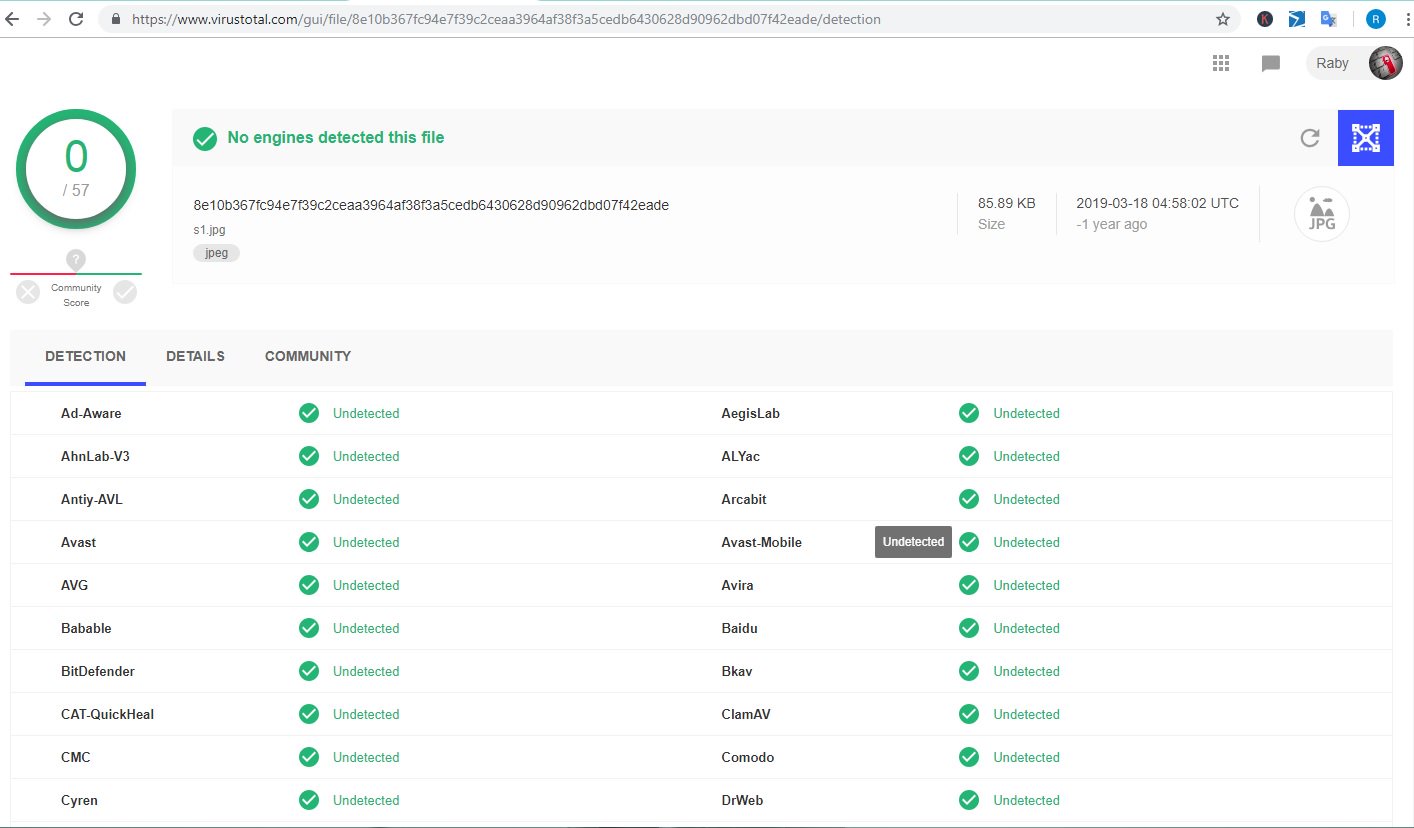
Task: Click the JPG file type icon
Action: tap(1322, 214)
